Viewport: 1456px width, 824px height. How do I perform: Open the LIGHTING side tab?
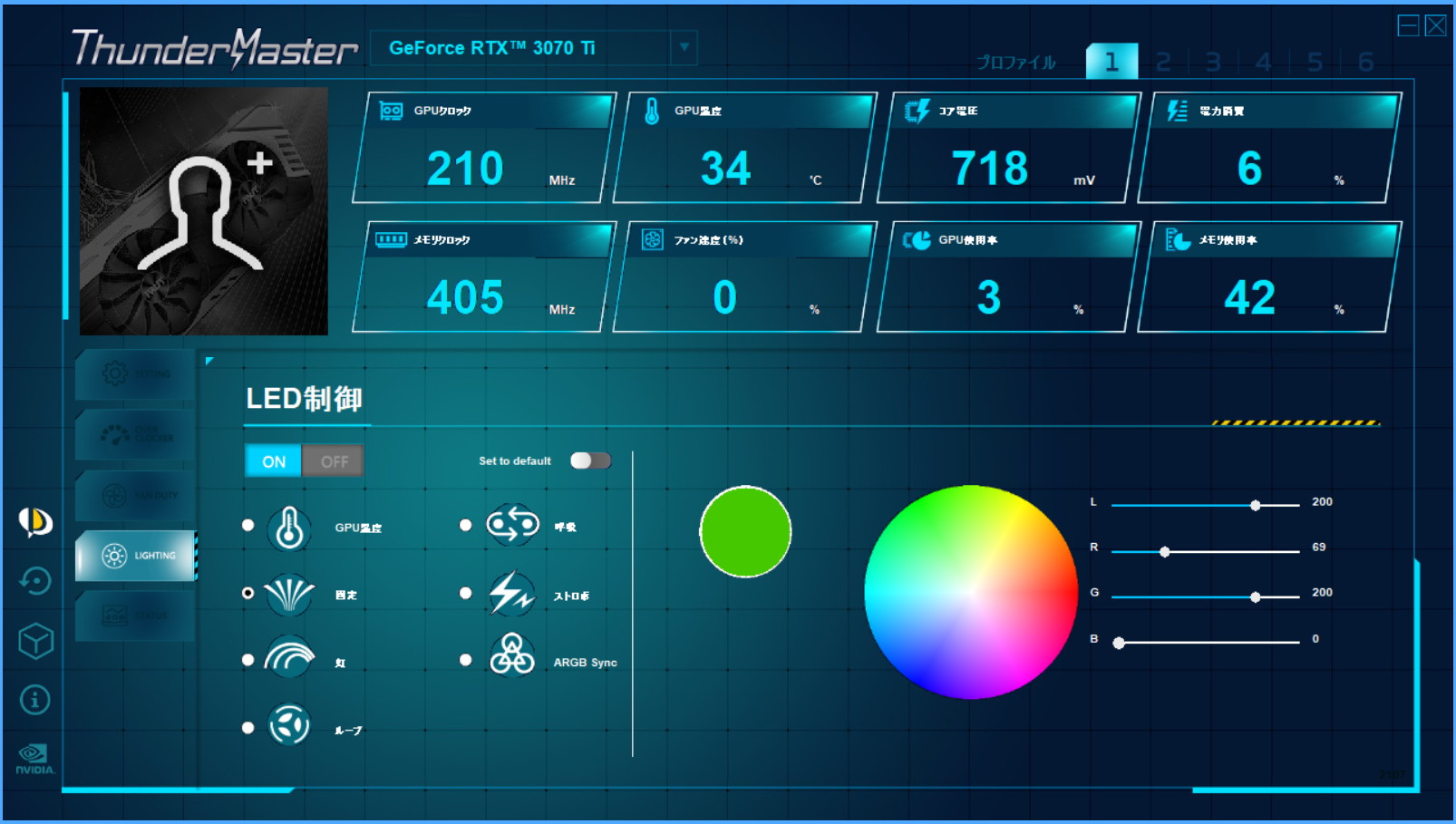click(136, 555)
